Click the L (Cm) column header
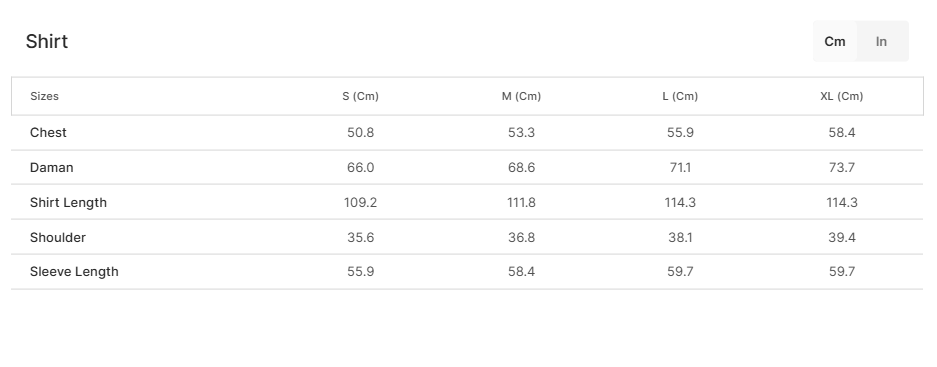Image resolution: width=937 pixels, height=367 pixels. [680, 96]
